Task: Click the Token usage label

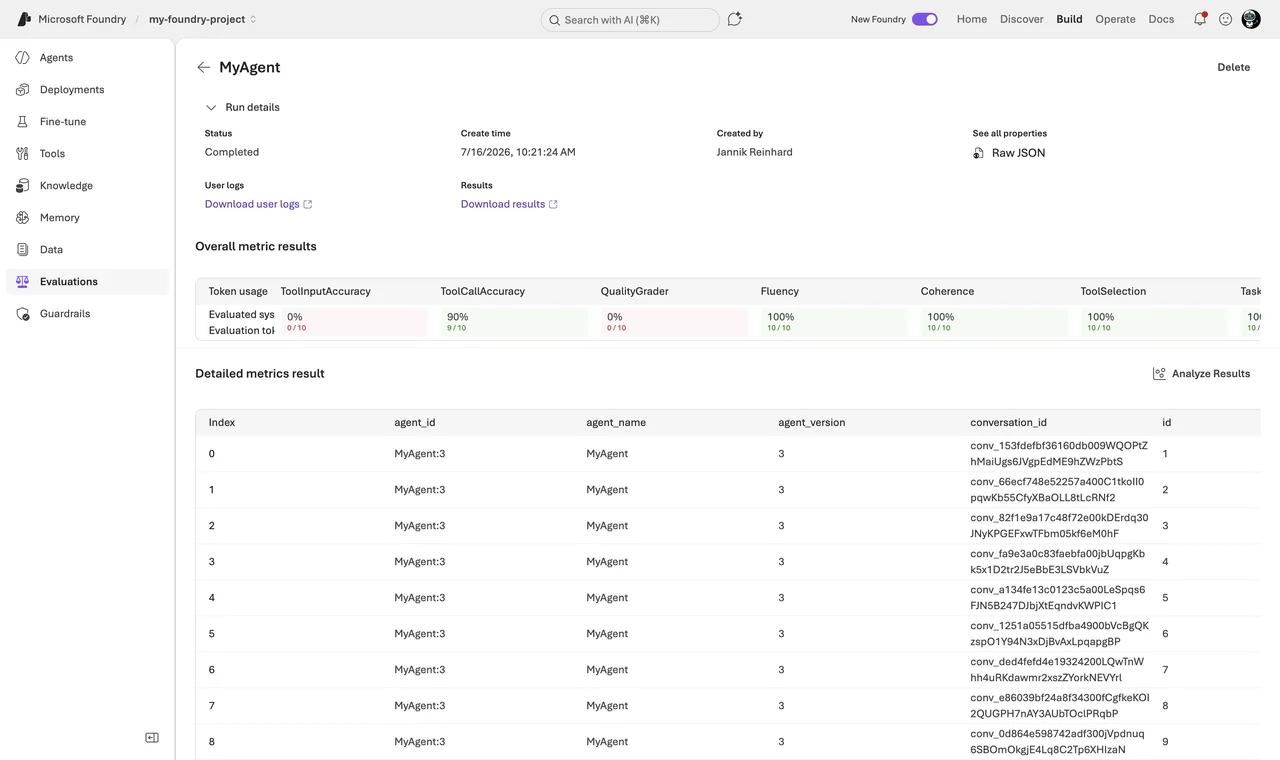Action: 238,291
